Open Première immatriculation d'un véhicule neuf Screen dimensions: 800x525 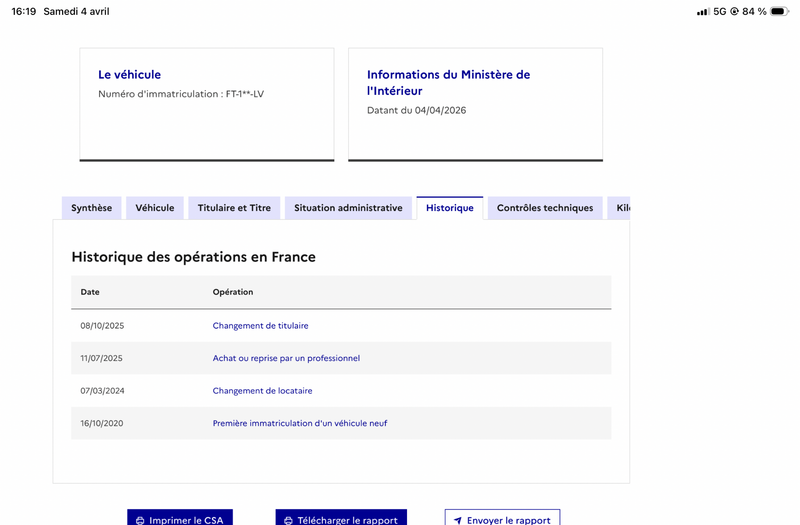pyautogui.click(x=300, y=423)
